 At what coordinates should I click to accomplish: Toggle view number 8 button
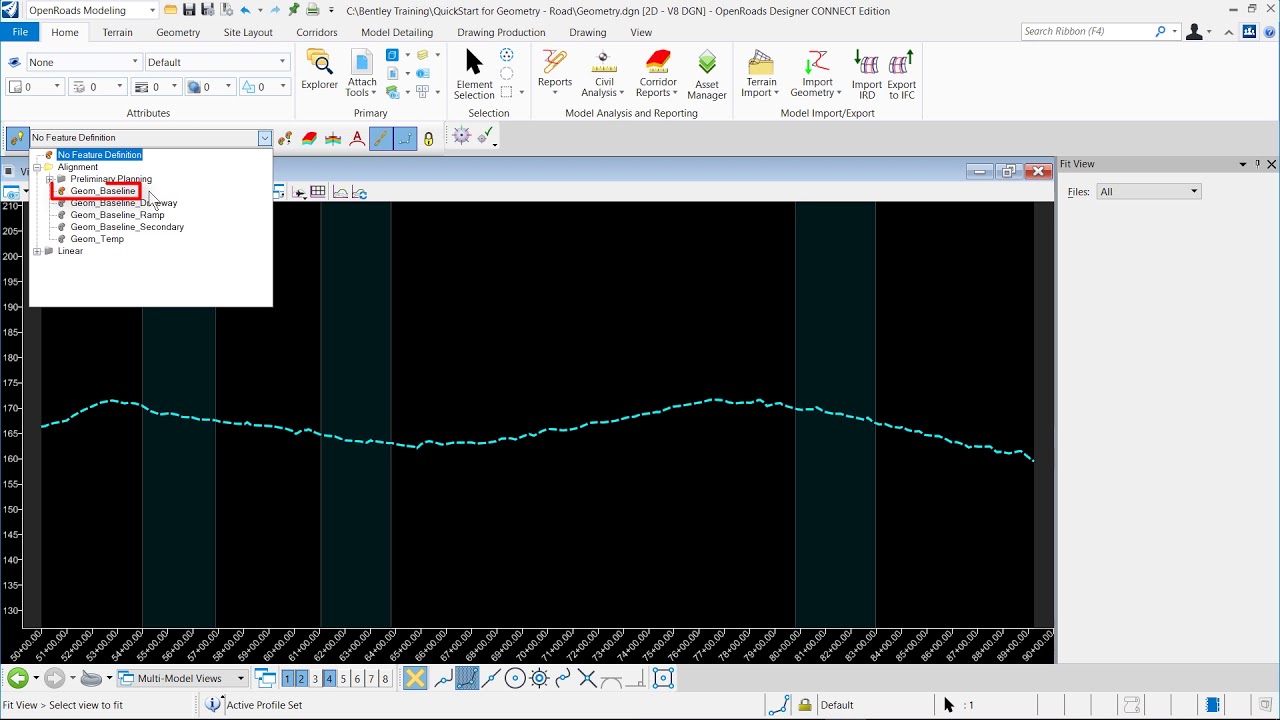point(385,679)
